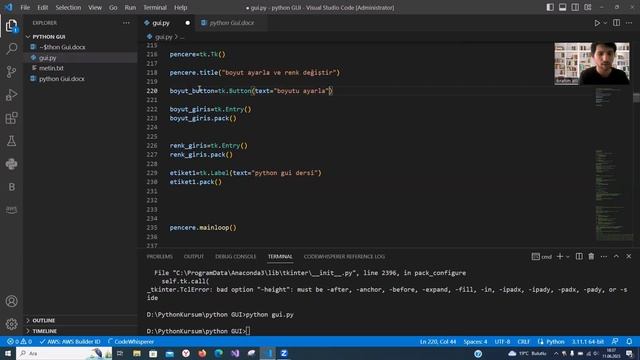Open Explorer views and more actions

click(x=126, y=23)
